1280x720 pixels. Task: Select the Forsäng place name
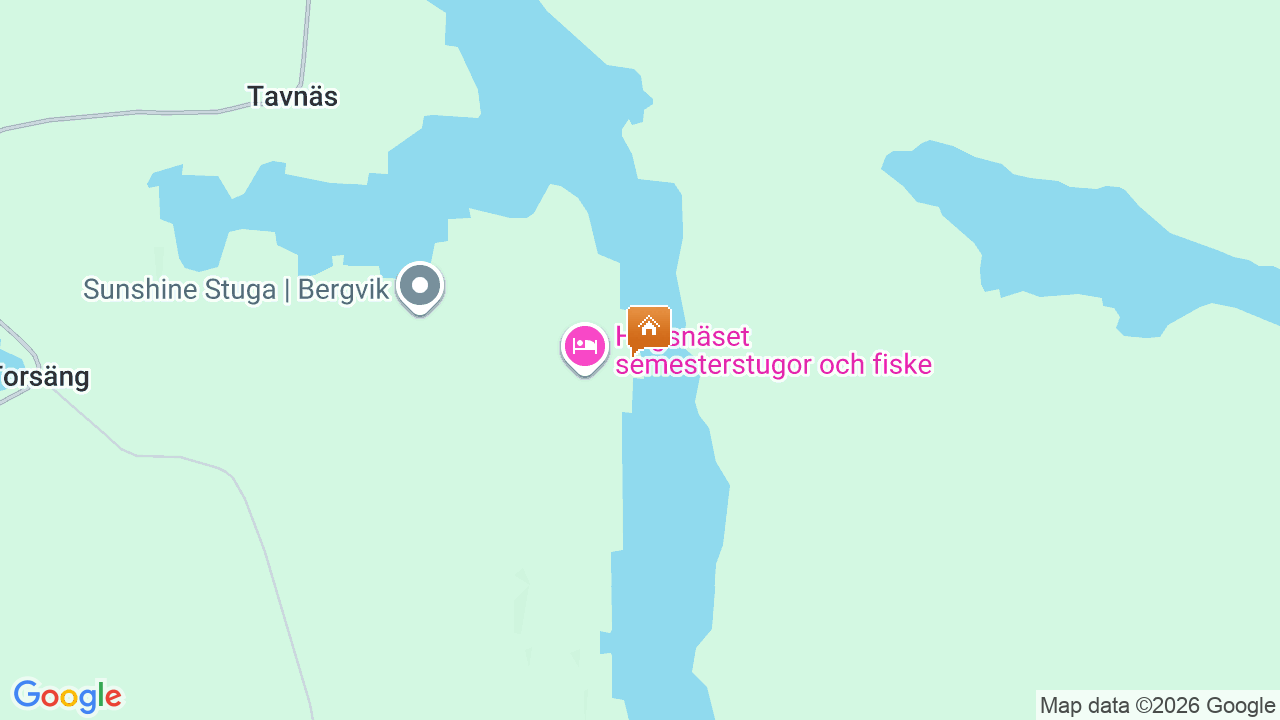tap(43, 377)
